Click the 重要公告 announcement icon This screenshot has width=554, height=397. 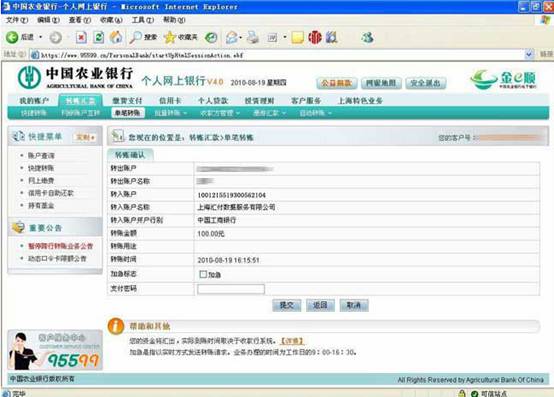pos(18,227)
